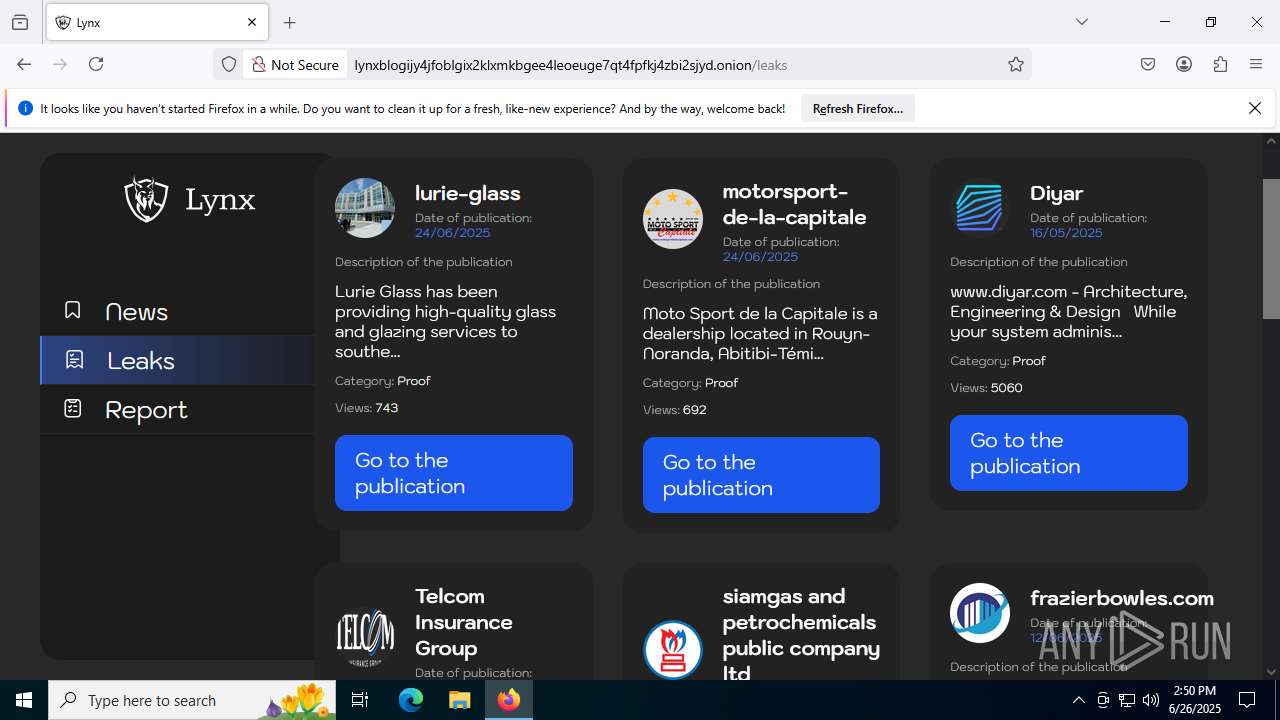Click the Diyar logo thumbnail
The width and height of the screenshot is (1280, 720).
[x=980, y=208]
